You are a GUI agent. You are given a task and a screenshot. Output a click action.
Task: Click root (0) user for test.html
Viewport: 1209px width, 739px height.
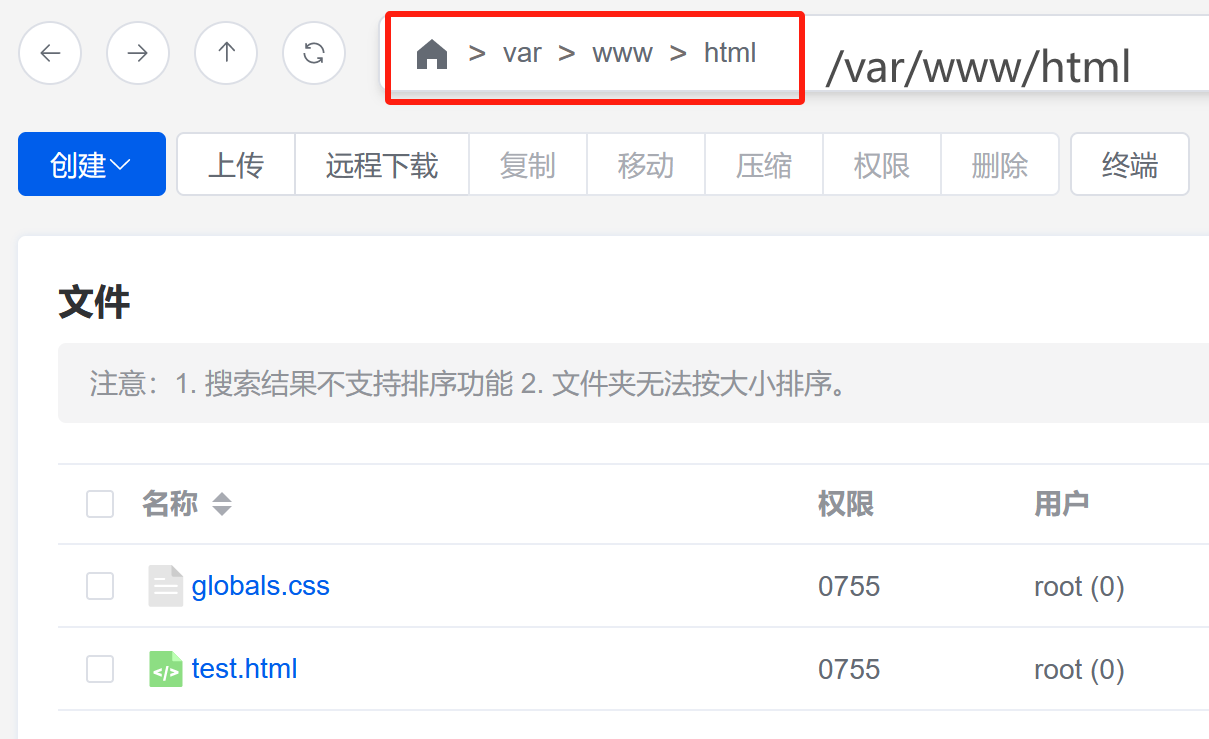1079,669
